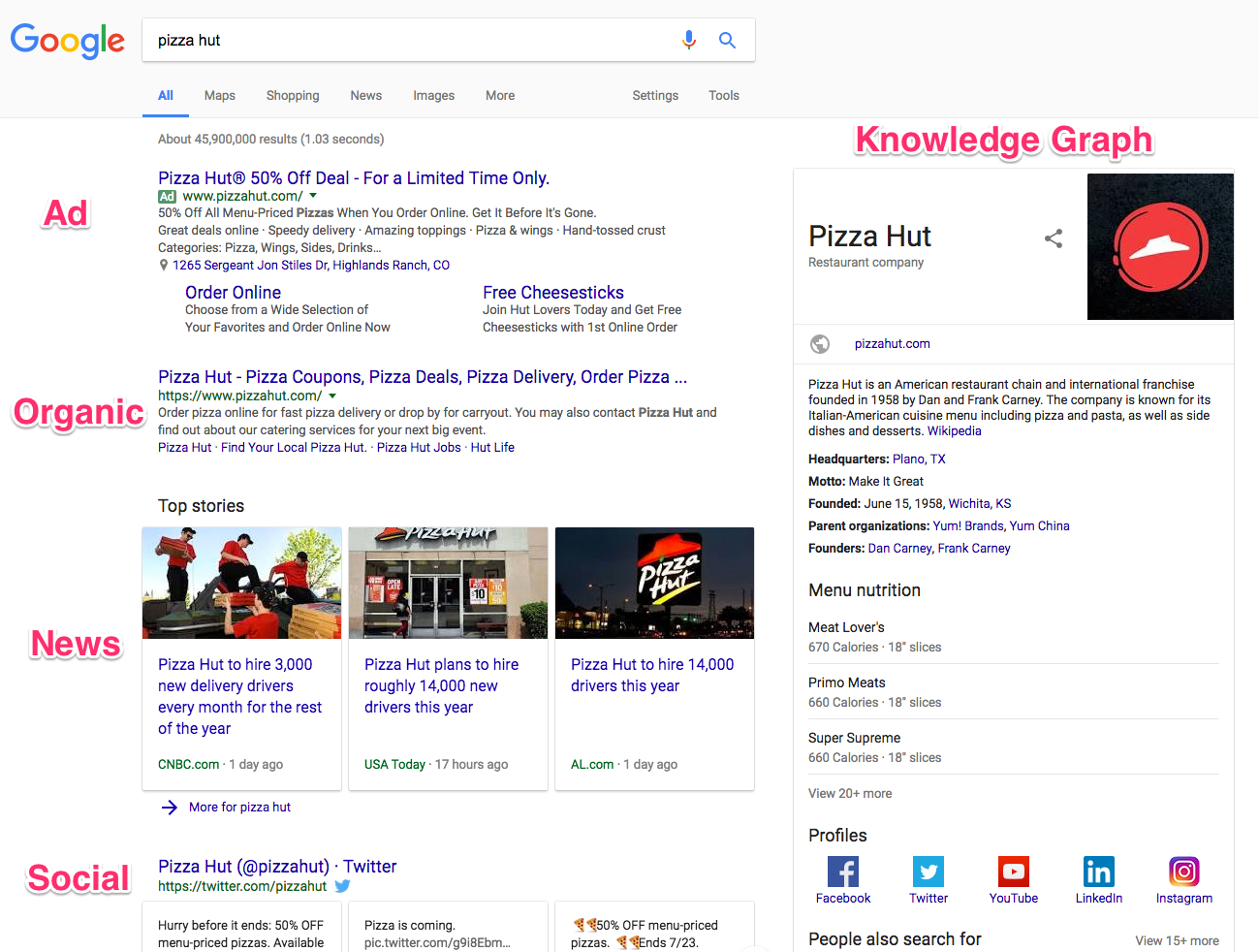Click the blue search magnifier icon
The height and width of the screenshot is (952, 1259).
coord(727,40)
